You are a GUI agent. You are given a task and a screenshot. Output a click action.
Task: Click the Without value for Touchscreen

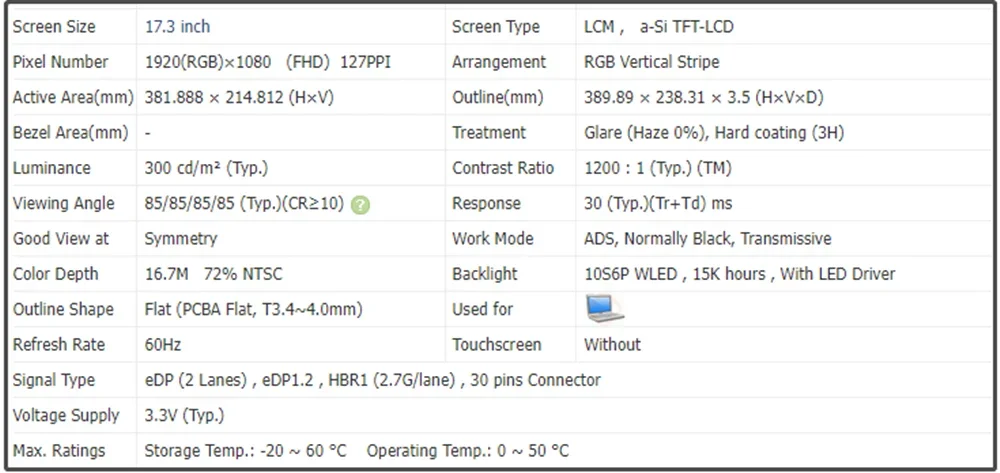[x=612, y=345]
